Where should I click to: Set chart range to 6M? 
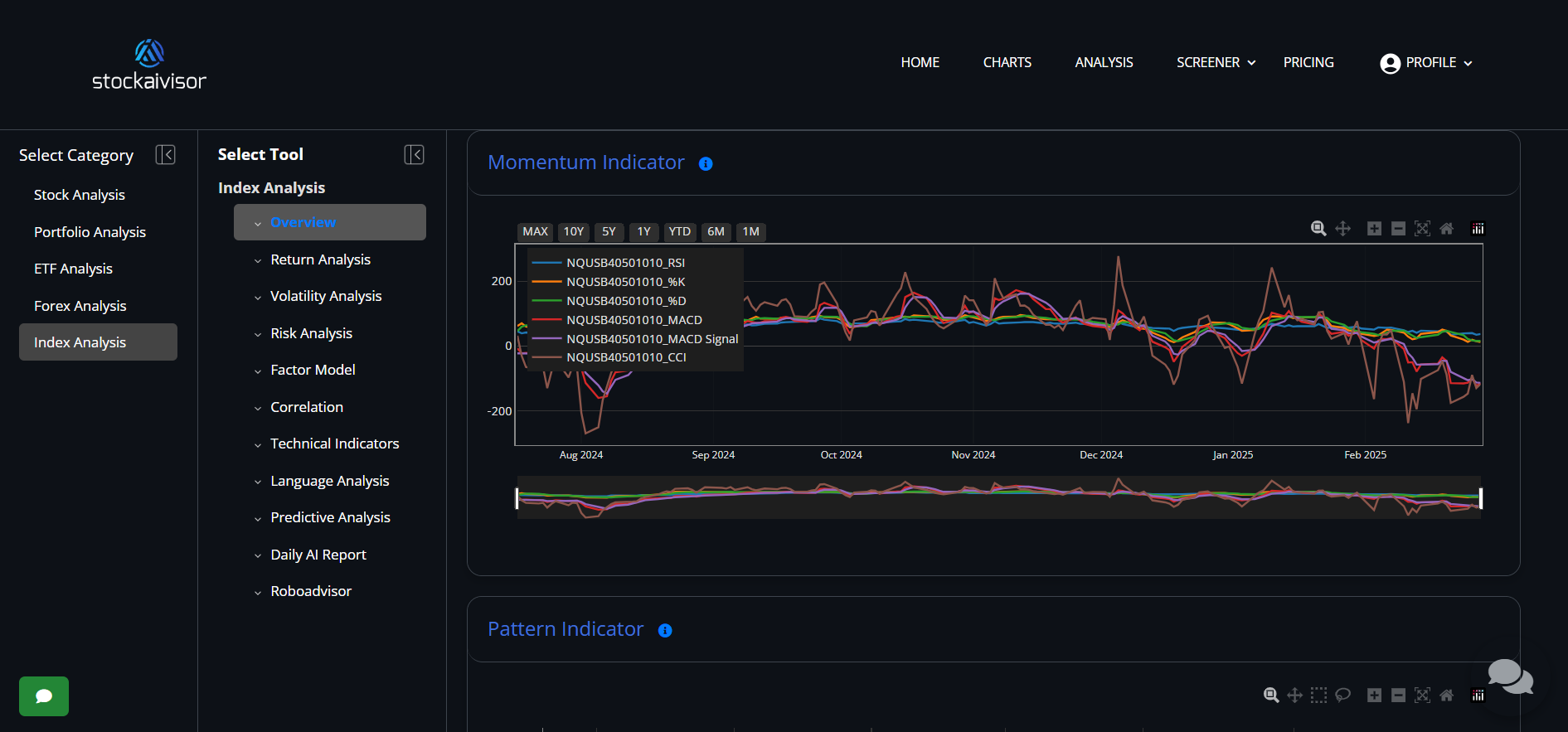(716, 232)
